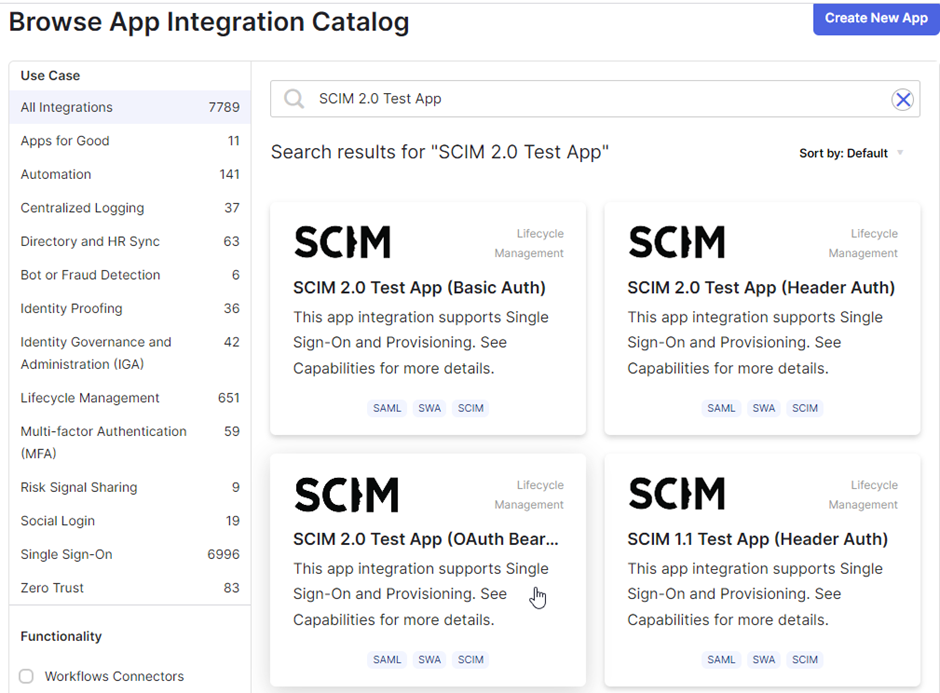Click the magnifier search icon

294,99
